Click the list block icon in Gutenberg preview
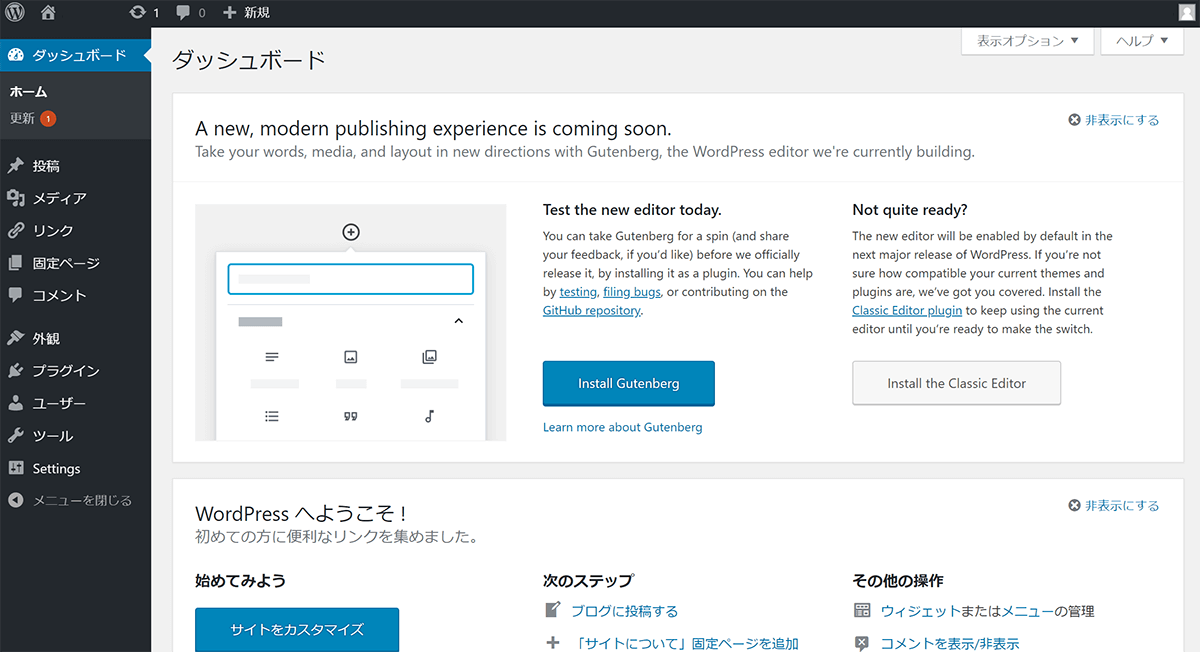This screenshot has height=652, width=1200. click(272, 417)
